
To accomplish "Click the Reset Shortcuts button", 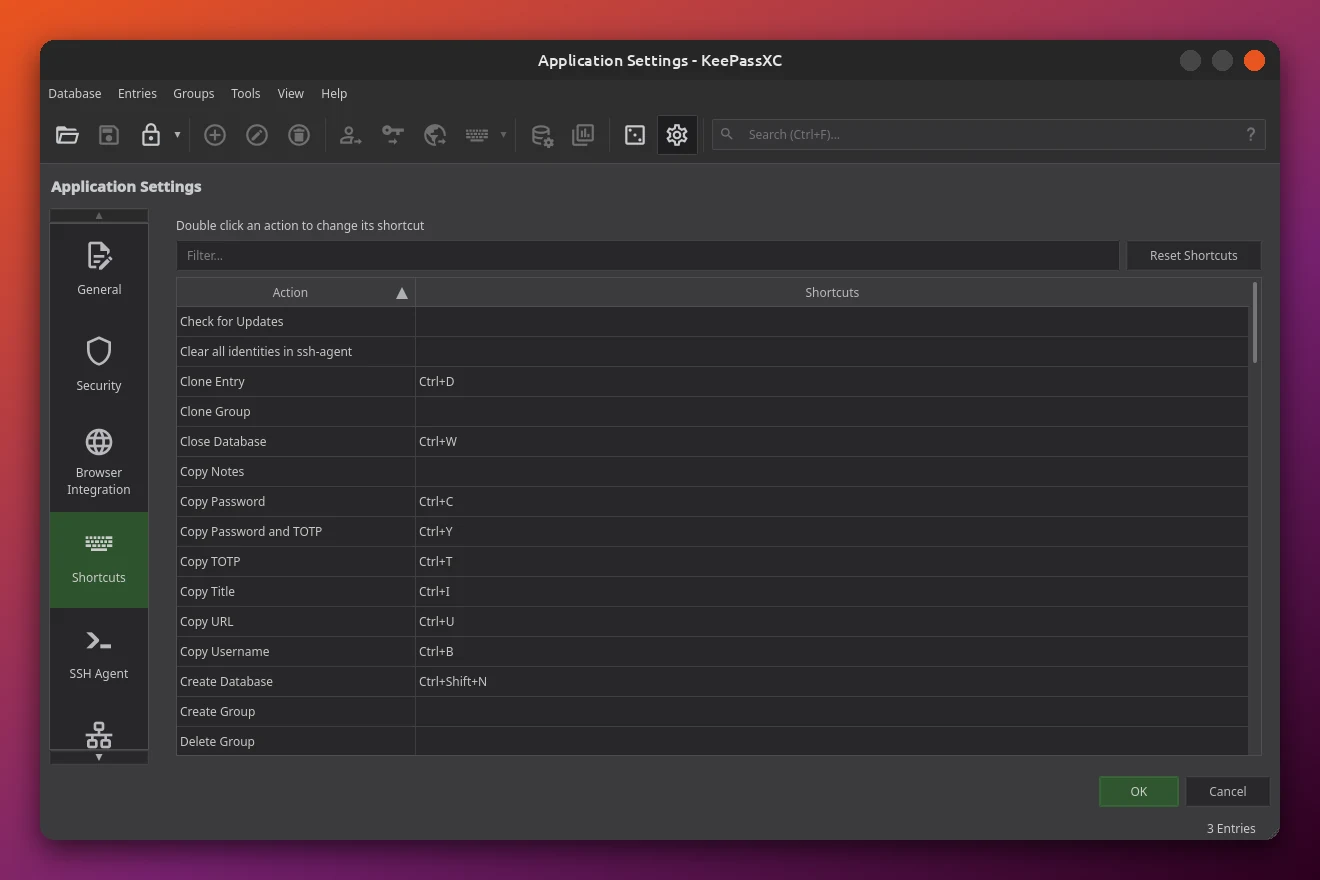I will [x=1193, y=255].
